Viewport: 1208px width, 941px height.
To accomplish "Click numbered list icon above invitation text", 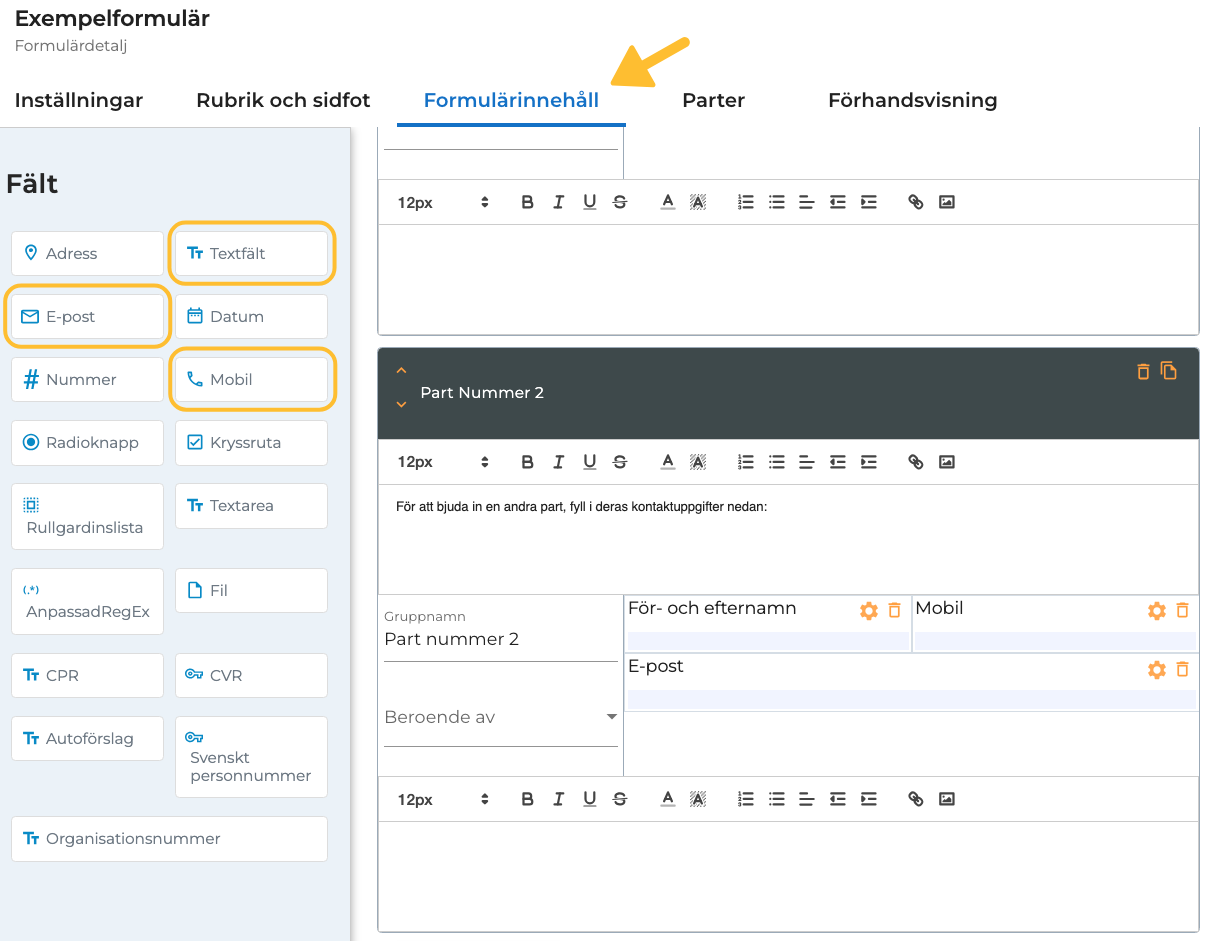I will coord(745,462).
